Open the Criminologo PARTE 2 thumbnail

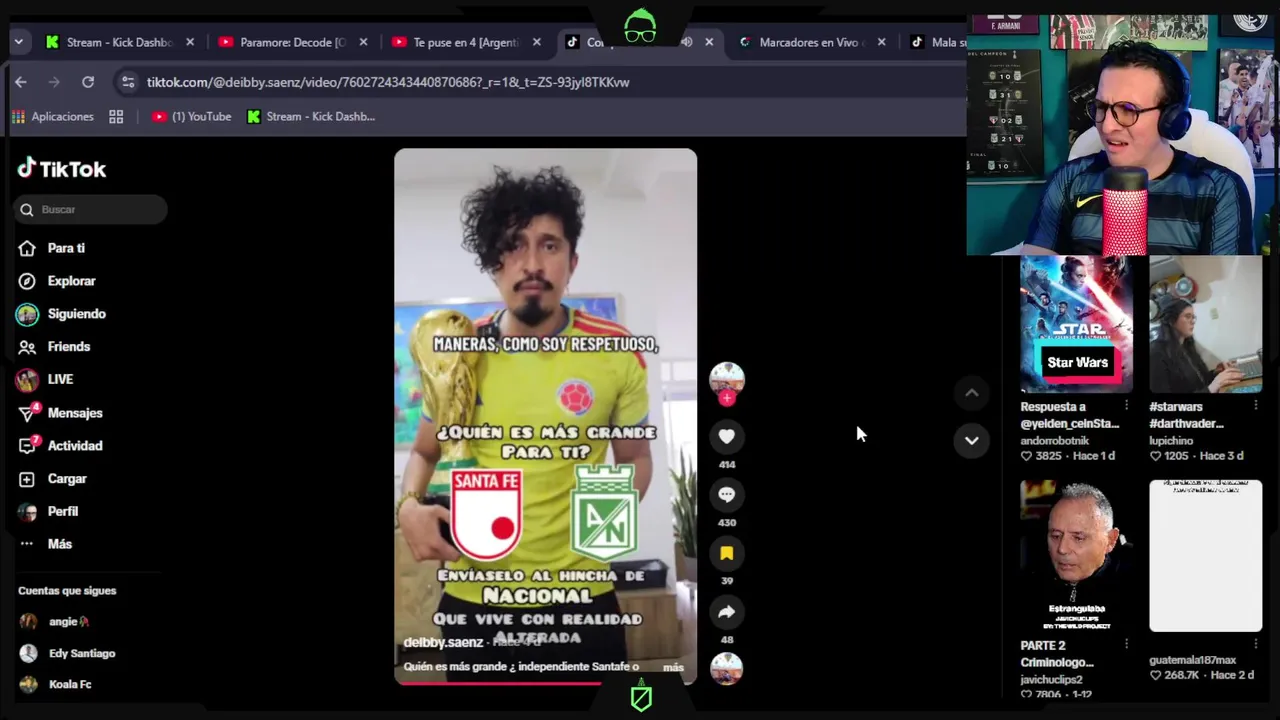coord(1076,556)
